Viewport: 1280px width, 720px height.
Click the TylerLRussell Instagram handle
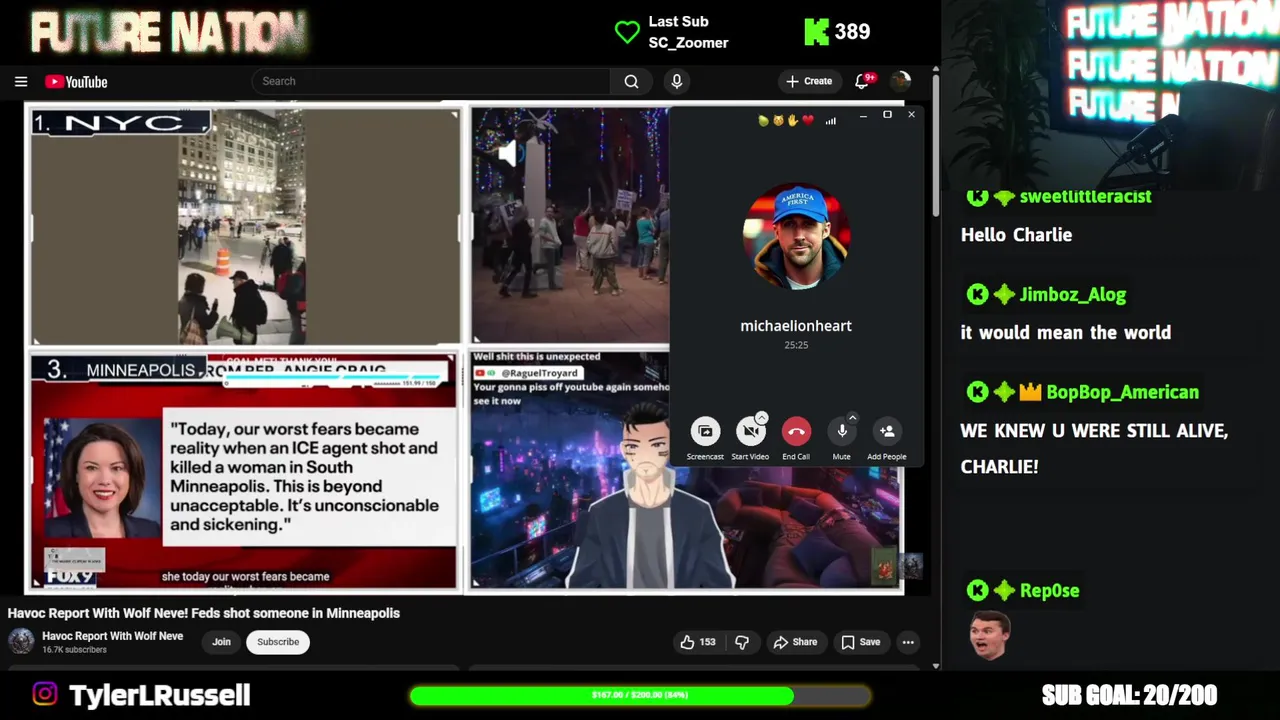(159, 695)
